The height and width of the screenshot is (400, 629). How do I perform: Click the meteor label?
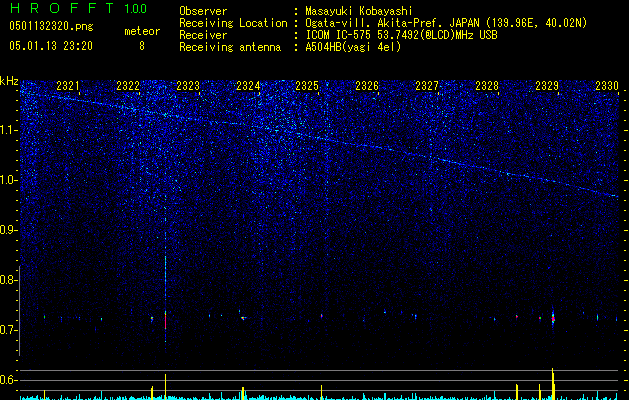pos(142,31)
